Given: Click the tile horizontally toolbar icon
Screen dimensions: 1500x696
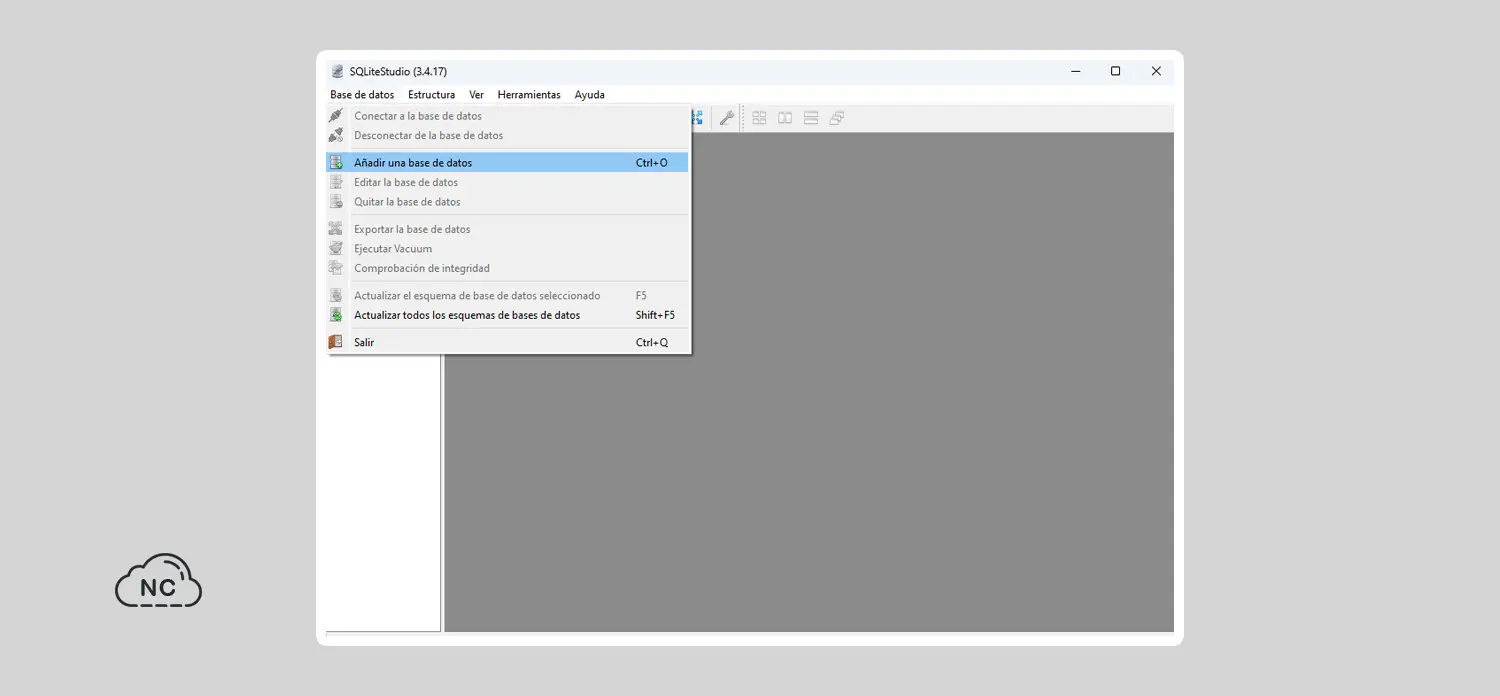Looking at the screenshot, I should (x=785, y=118).
